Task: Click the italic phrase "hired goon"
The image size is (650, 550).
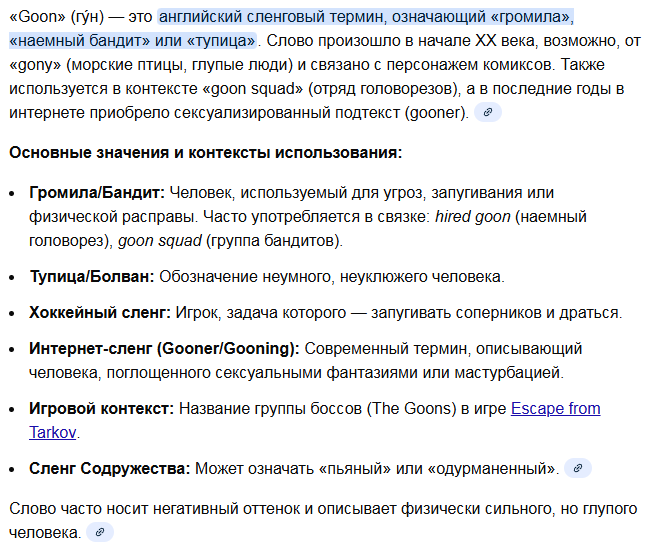Action: [x=475, y=216]
